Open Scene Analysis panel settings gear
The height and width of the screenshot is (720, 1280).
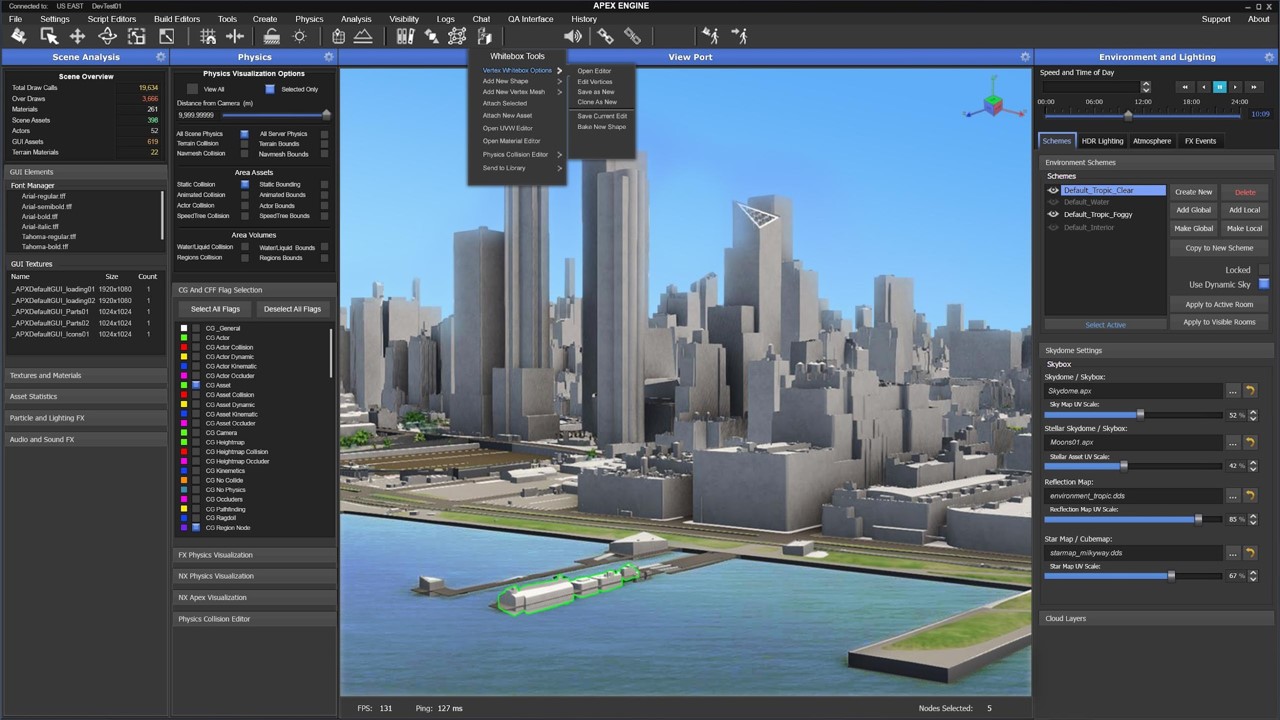161,57
